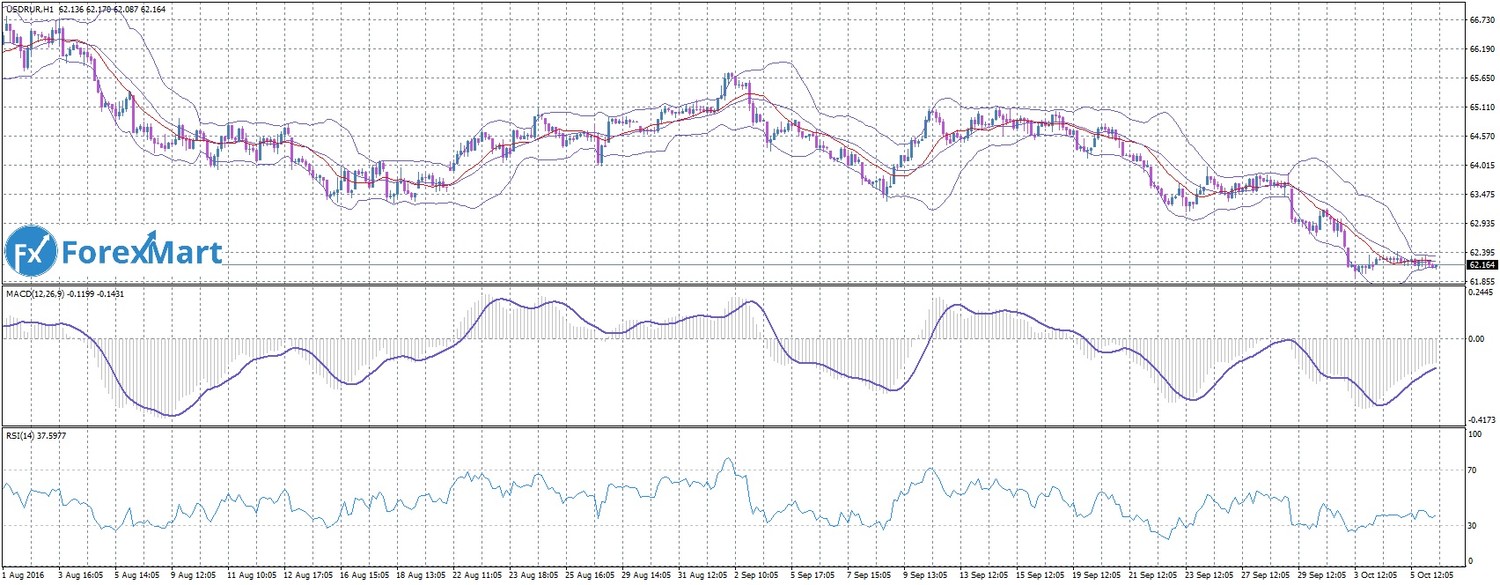Click the ForexMart FX circle logo icon
1500x585 pixels.
pos(31,253)
